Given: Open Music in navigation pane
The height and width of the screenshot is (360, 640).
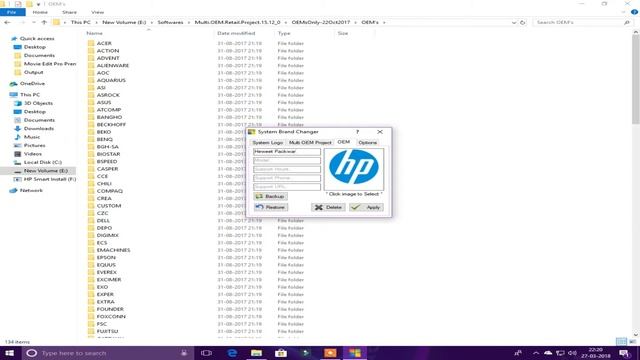Looking at the screenshot, I should click(32, 137).
